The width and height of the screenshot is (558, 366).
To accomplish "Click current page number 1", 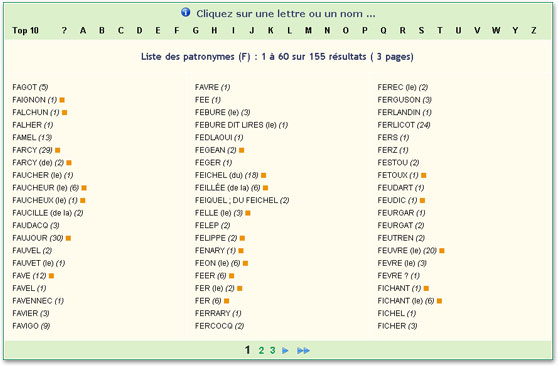I will tap(248, 350).
